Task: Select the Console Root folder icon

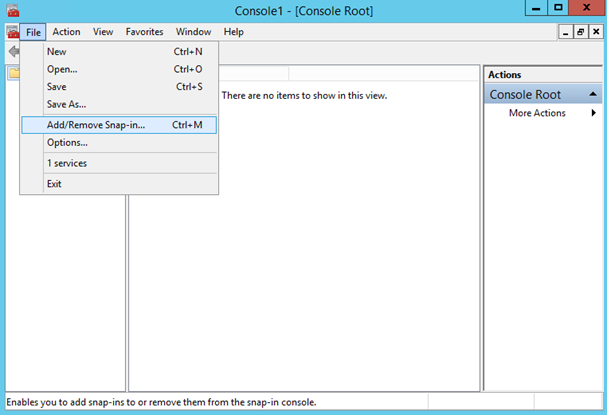Action: tap(12, 73)
